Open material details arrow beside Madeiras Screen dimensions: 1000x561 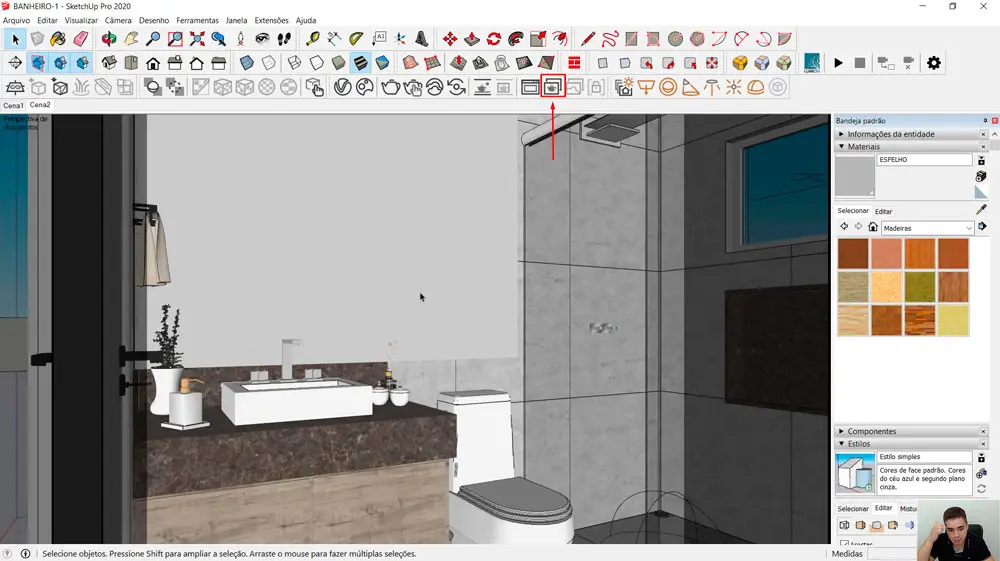(x=982, y=227)
